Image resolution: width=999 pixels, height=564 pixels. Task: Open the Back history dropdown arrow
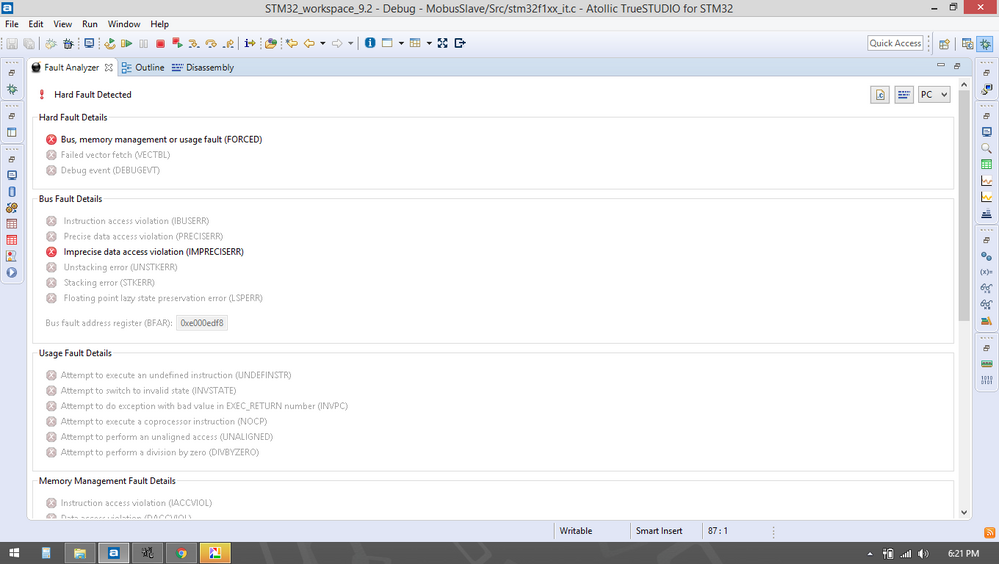coord(322,43)
